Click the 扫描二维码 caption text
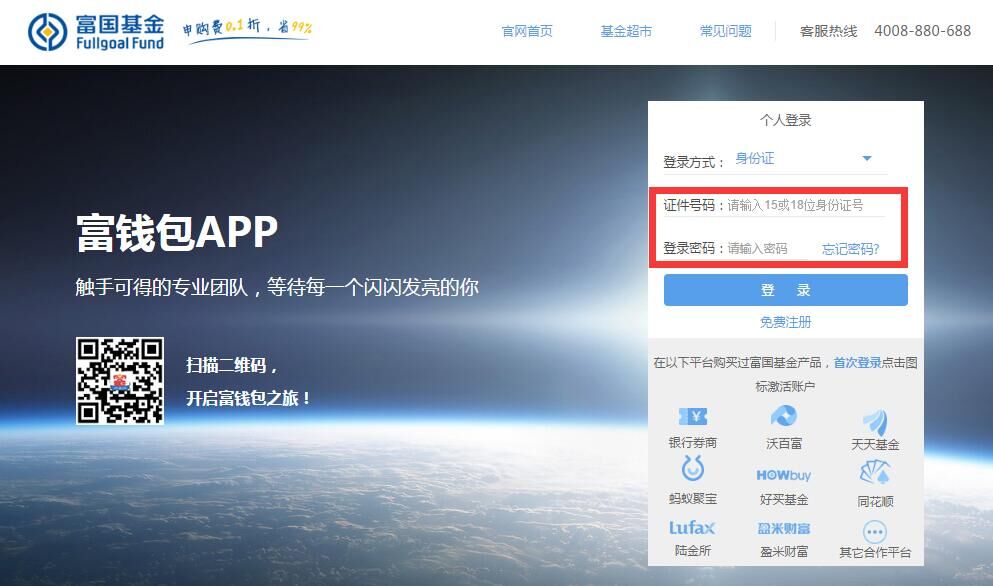This screenshot has height=586, width=993. (x=232, y=366)
